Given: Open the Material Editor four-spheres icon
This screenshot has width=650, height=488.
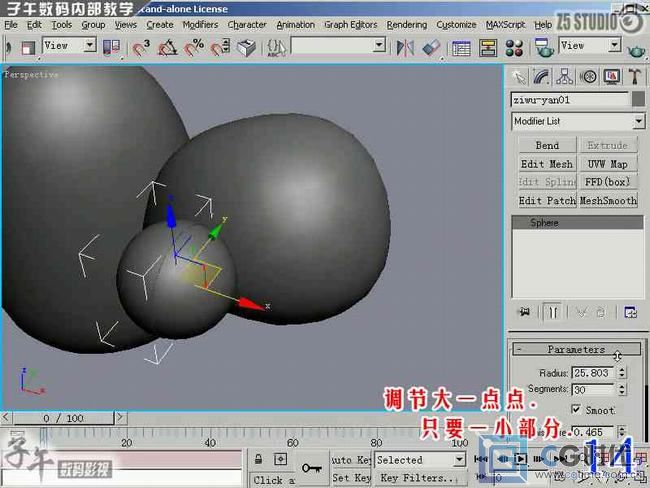Looking at the screenshot, I should [x=514, y=48].
